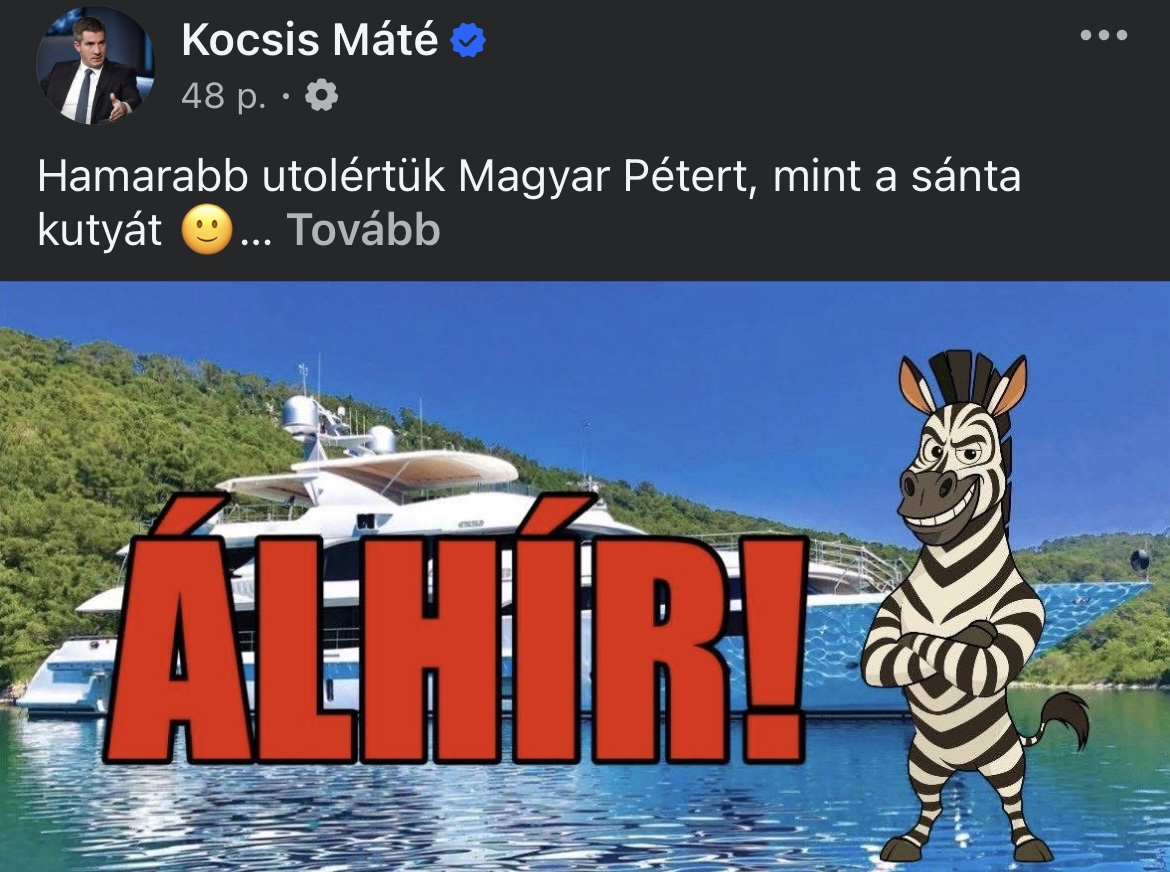Click the smiley emoji in the post
Screen dimensions: 1170x872
[x=207, y=229]
